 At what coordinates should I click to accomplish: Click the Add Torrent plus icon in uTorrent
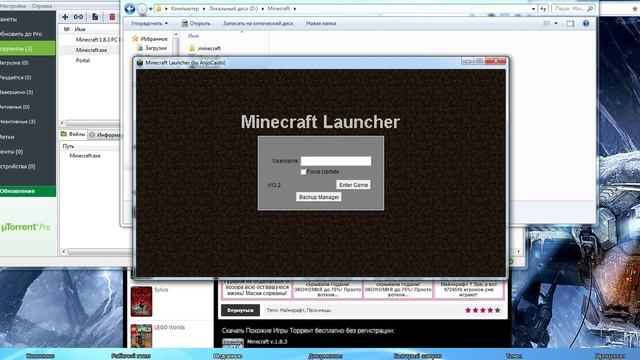pyautogui.click(x=65, y=17)
